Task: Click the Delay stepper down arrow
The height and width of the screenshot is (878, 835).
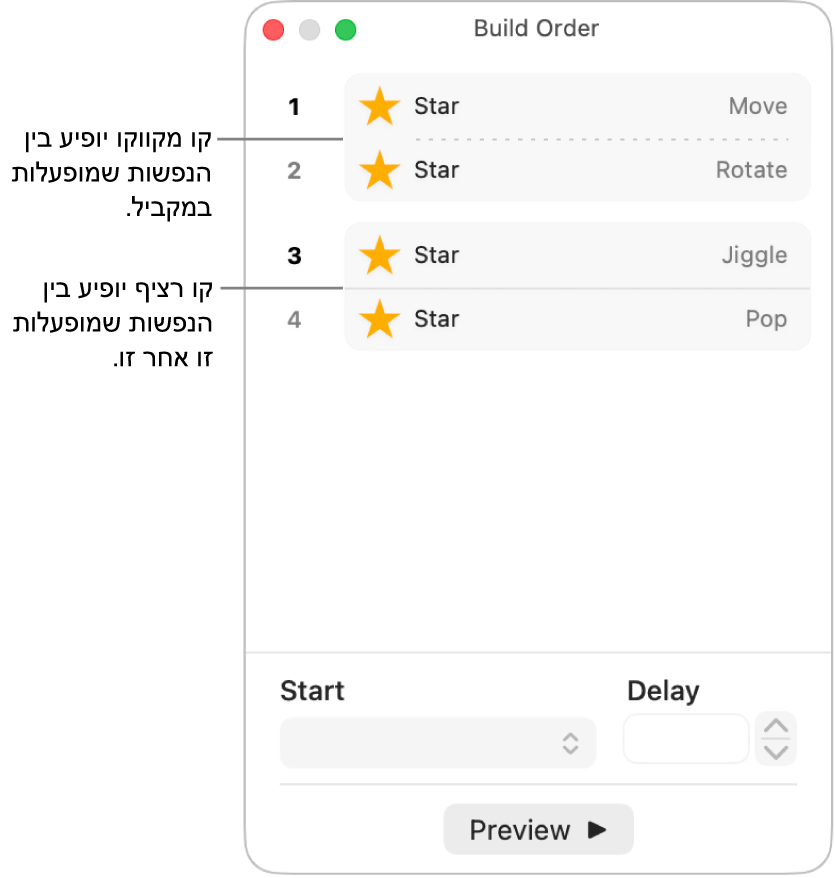Action: click(777, 751)
